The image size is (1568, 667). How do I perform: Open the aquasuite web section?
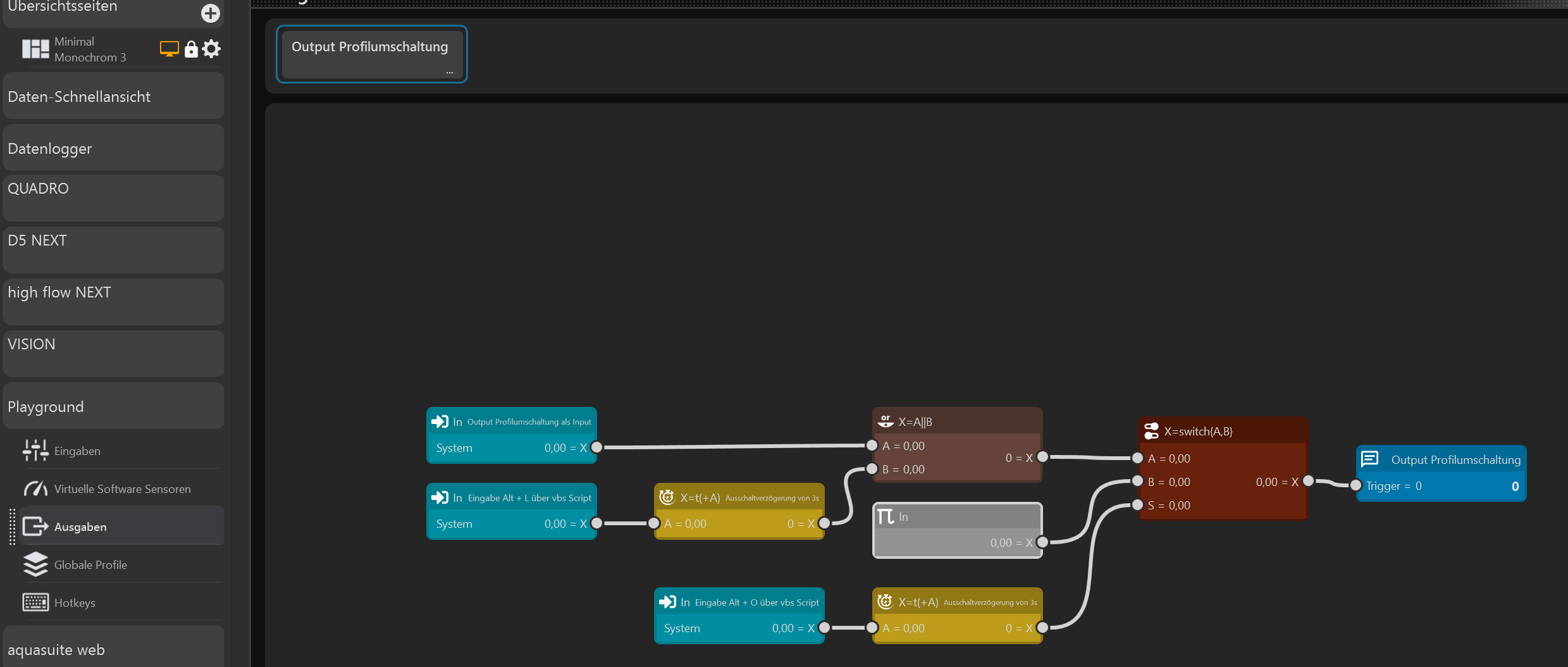click(x=113, y=650)
